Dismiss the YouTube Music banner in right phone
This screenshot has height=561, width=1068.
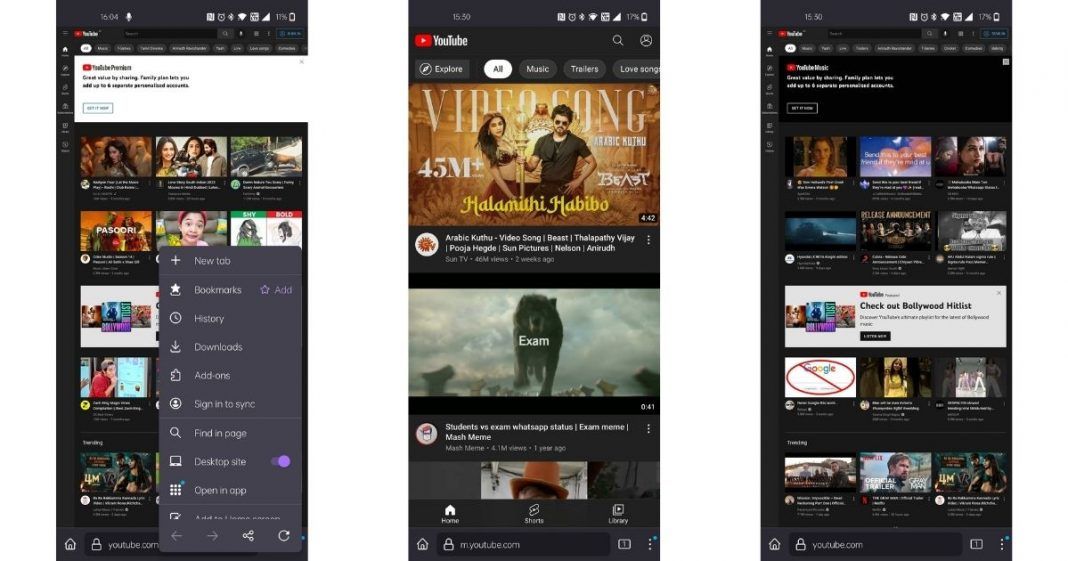coord(1006,62)
